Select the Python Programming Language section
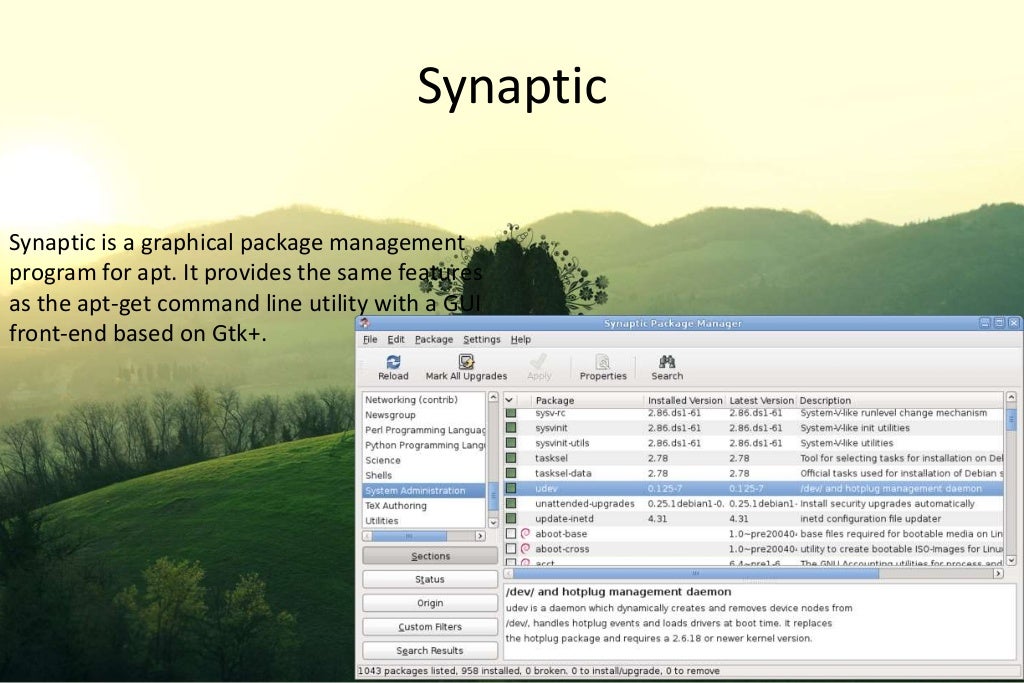Image resolution: width=1024 pixels, height=683 pixels. coord(424,445)
